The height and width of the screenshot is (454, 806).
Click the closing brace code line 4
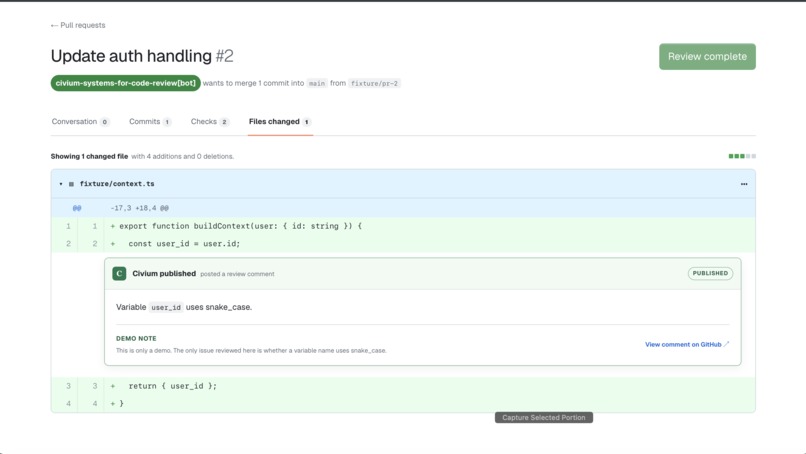[403, 404]
